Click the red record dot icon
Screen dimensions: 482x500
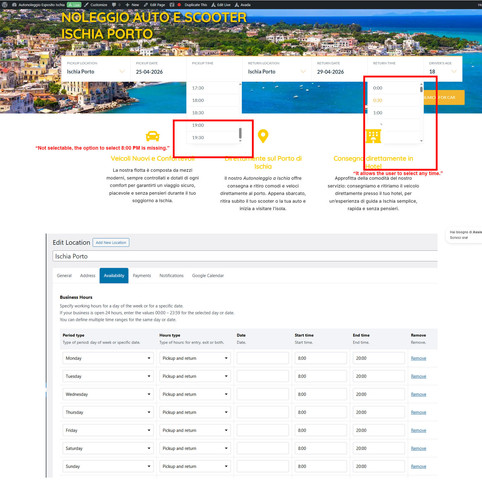click(x=179, y=5)
